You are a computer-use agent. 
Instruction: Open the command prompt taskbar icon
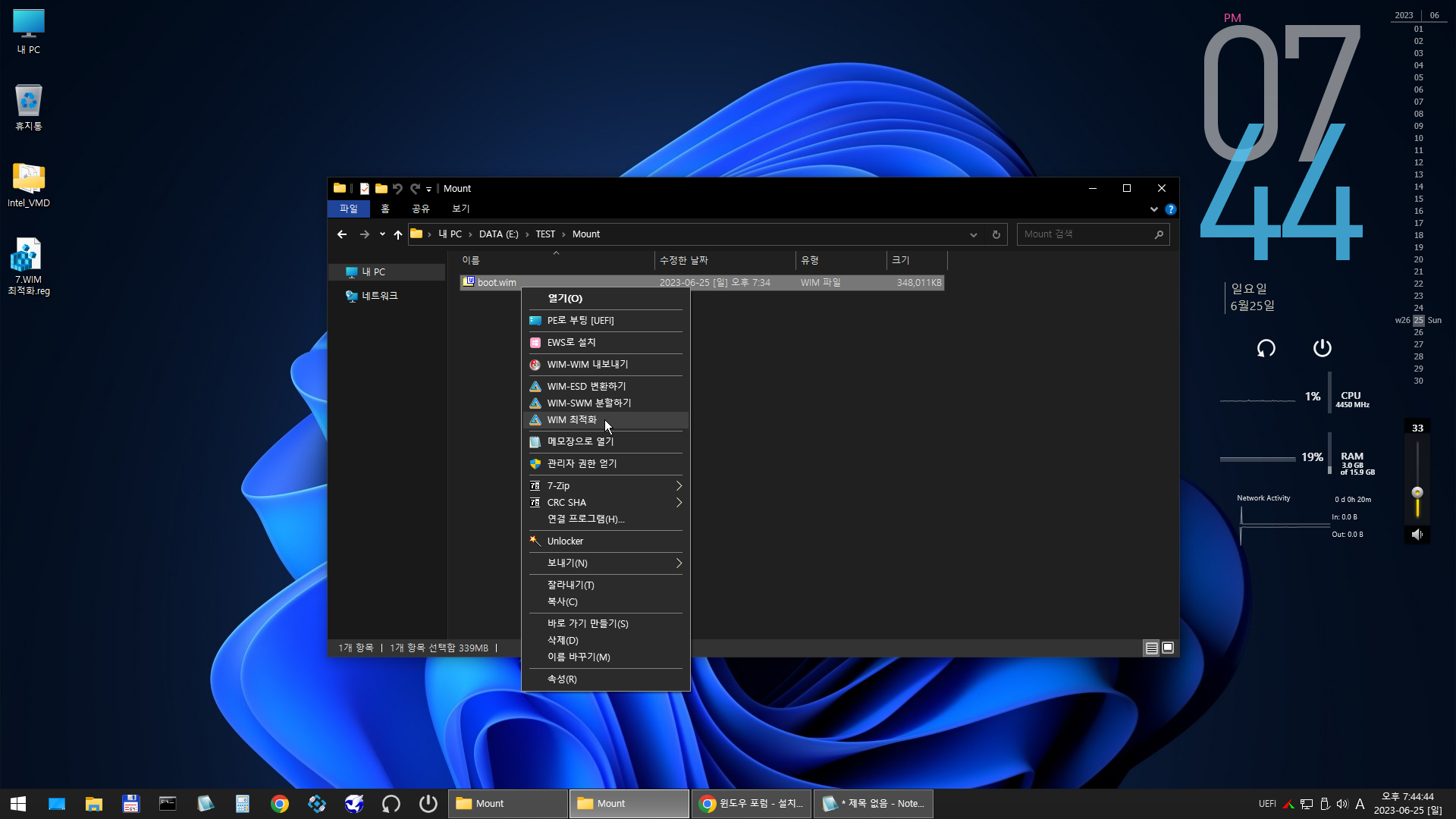[168, 804]
